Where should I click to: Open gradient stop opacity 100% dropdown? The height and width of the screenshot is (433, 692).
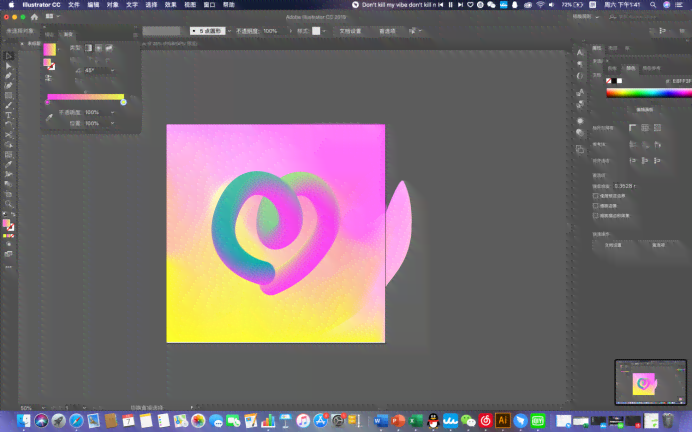coord(113,113)
